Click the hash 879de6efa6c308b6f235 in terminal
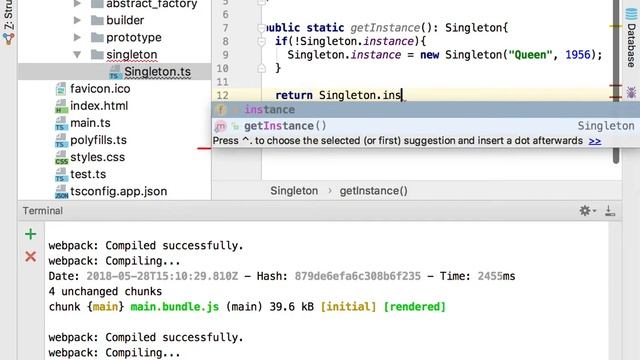640x360 pixels. [358, 276]
